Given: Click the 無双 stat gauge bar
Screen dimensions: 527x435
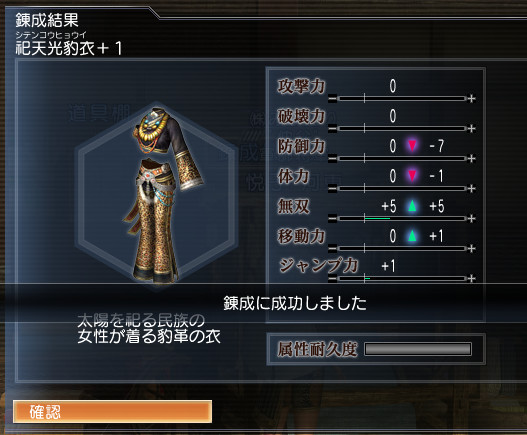Looking at the screenshot, I should [x=402, y=219].
